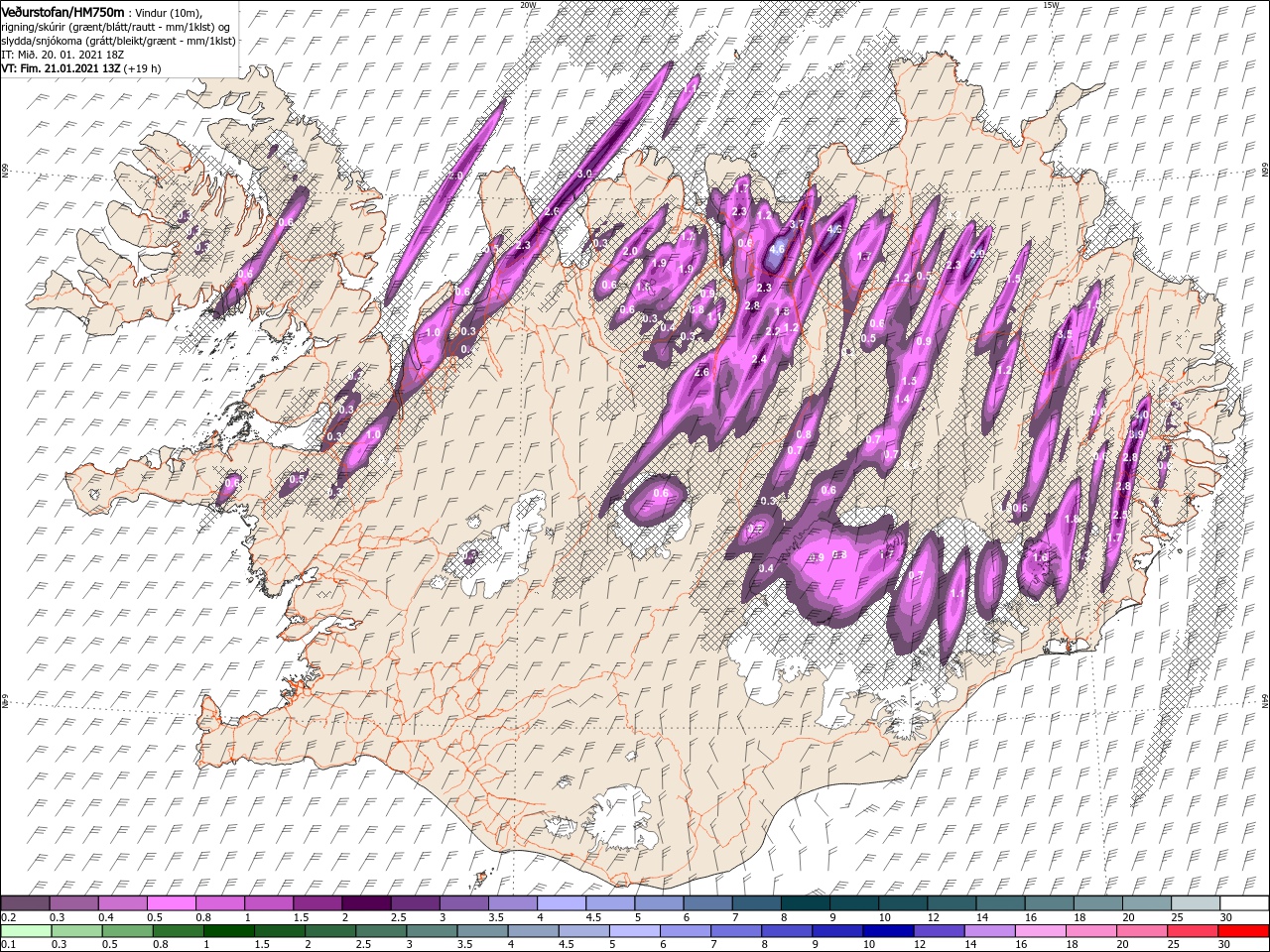Click the 2.5 swatch in the rain legend
Viewport: 1270px width, 952px height.
coord(380,931)
